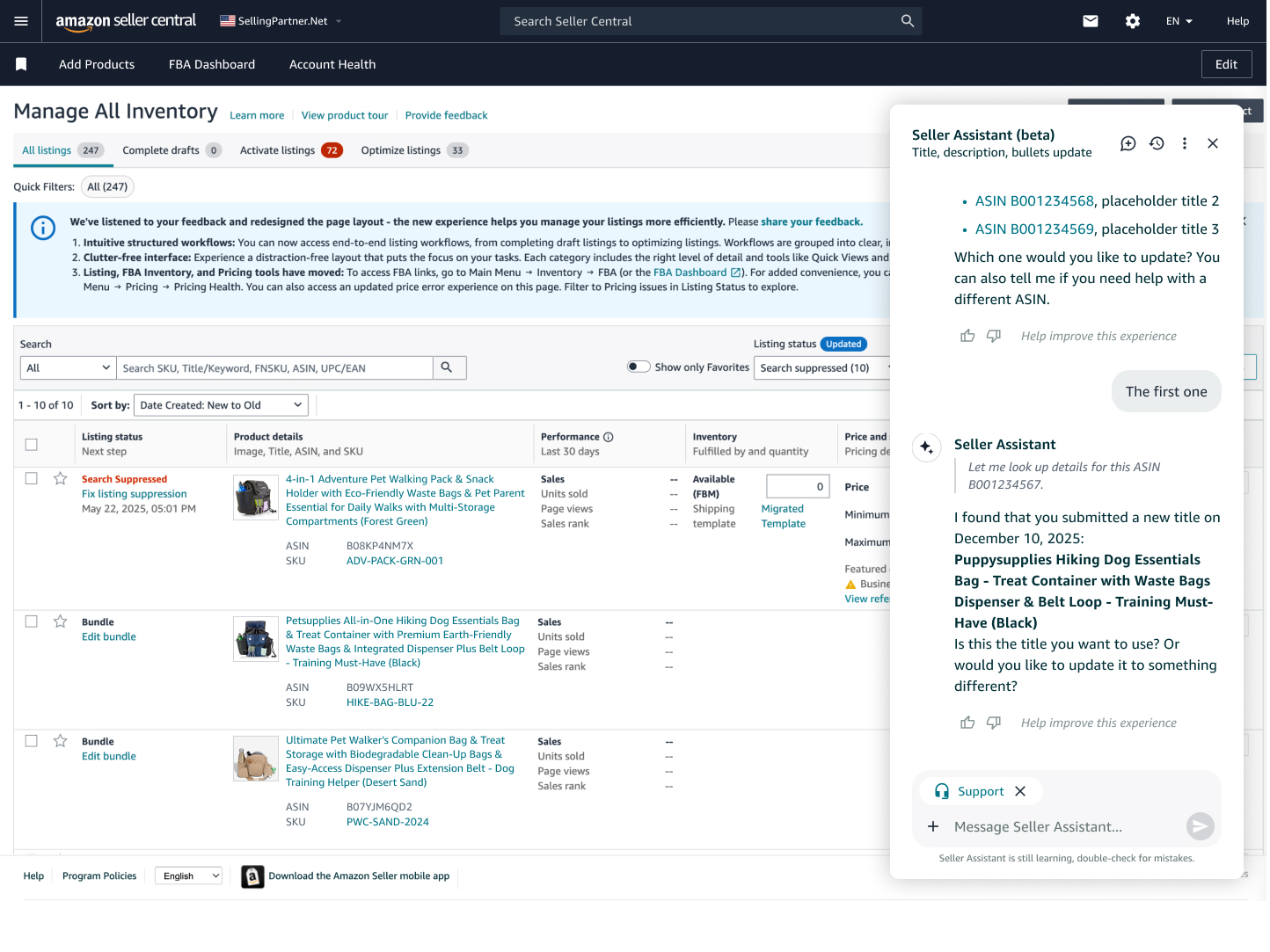
Task: Click the search magnifier beside SKU field
Action: tap(447, 367)
